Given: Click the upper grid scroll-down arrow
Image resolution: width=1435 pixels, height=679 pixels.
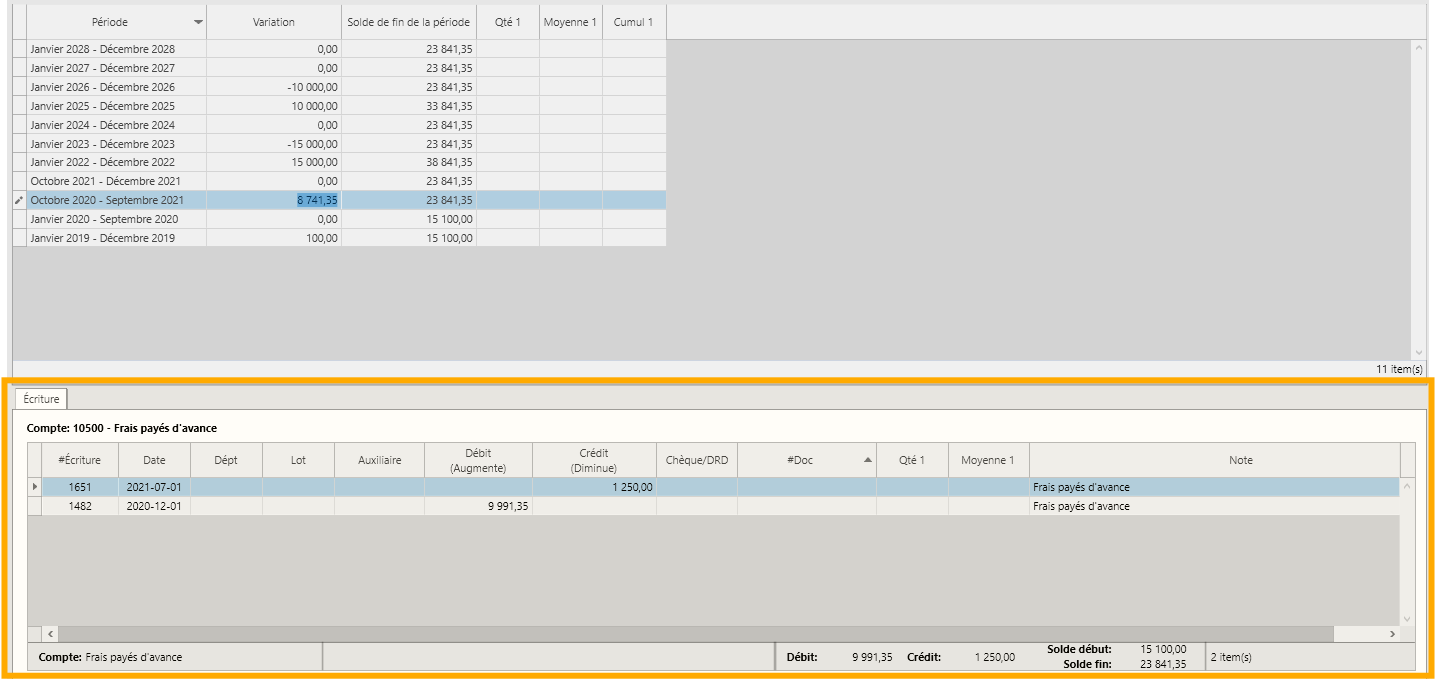Looking at the screenshot, I should tap(1418, 352).
